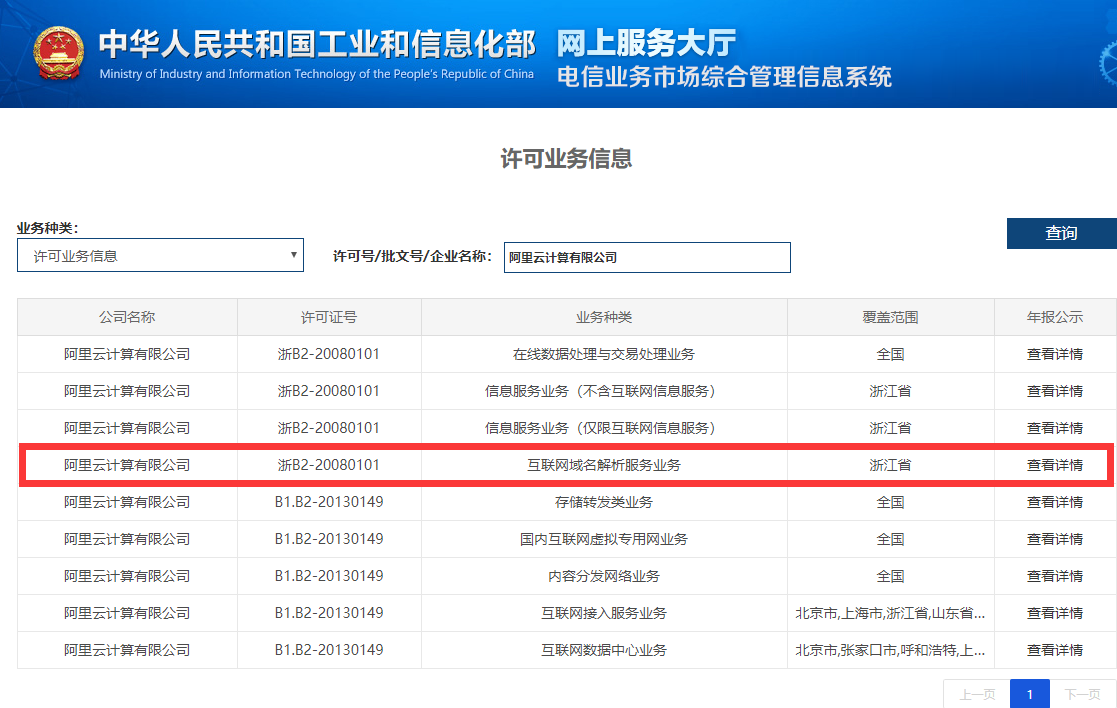
Task: Click the 公司名称 column header
Action: pos(127,317)
